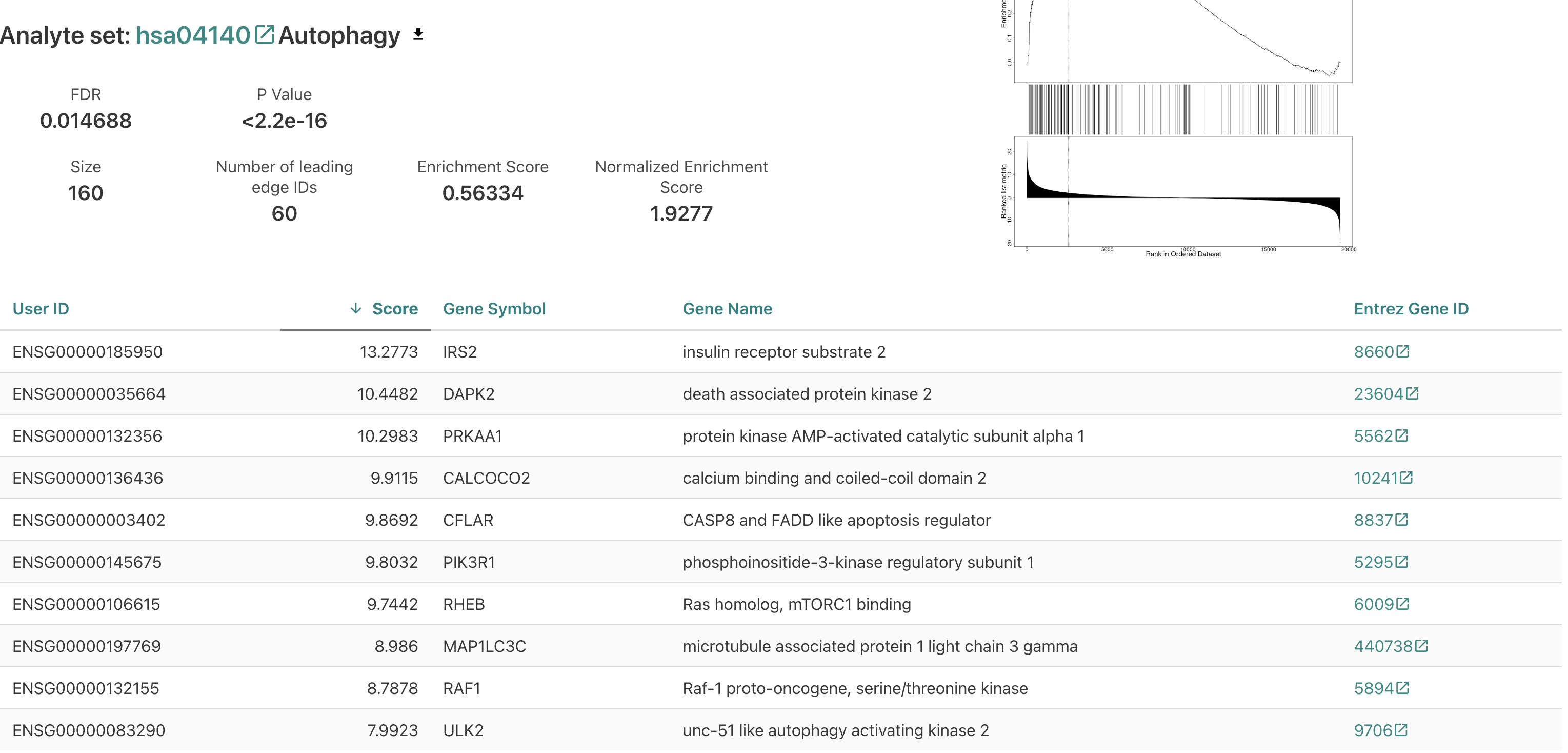Viewport: 1568px width, 753px height.
Task: Open Entrez Gene ID 8837 link
Action: click(x=1373, y=520)
